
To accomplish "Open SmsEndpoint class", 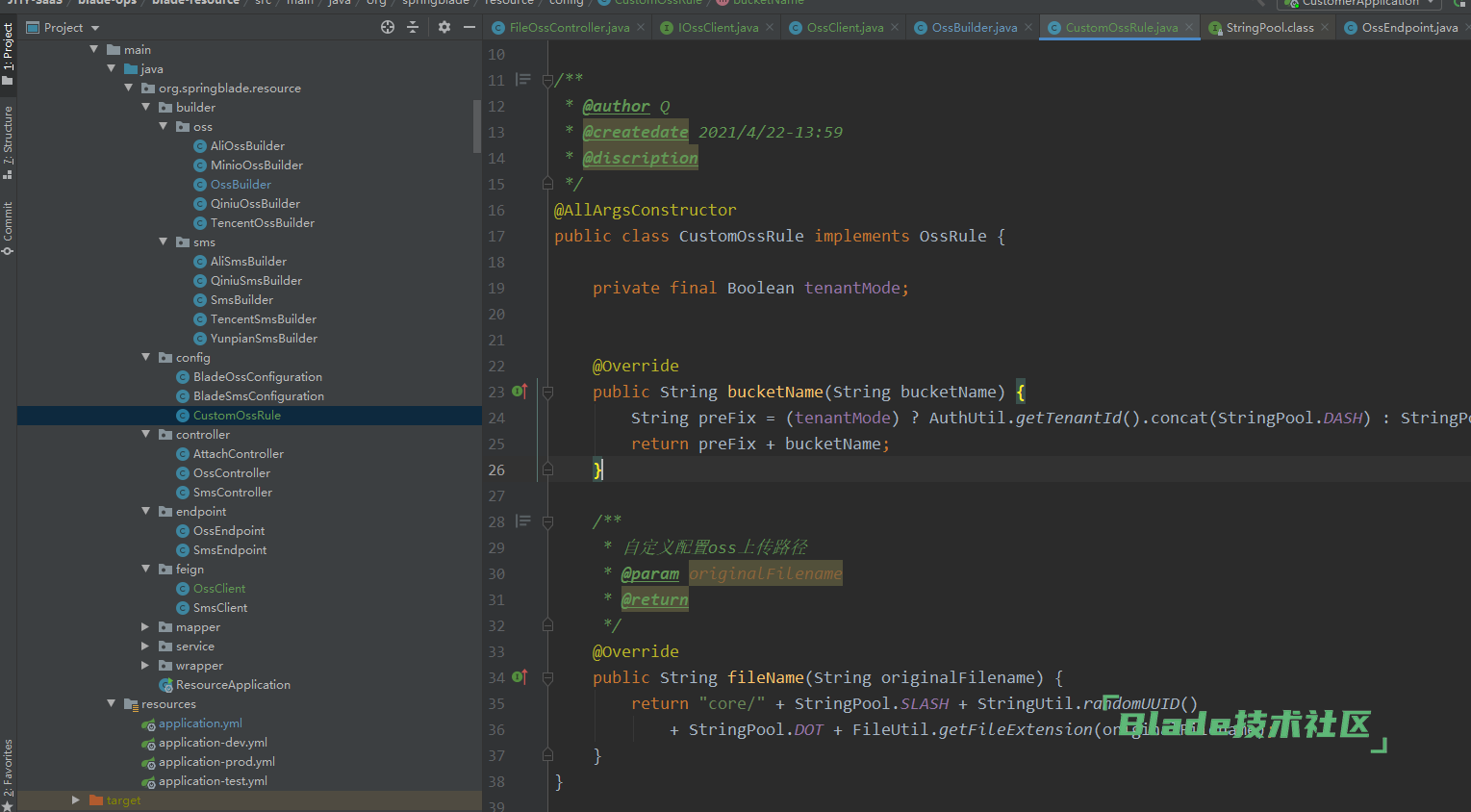I will tap(230, 549).
